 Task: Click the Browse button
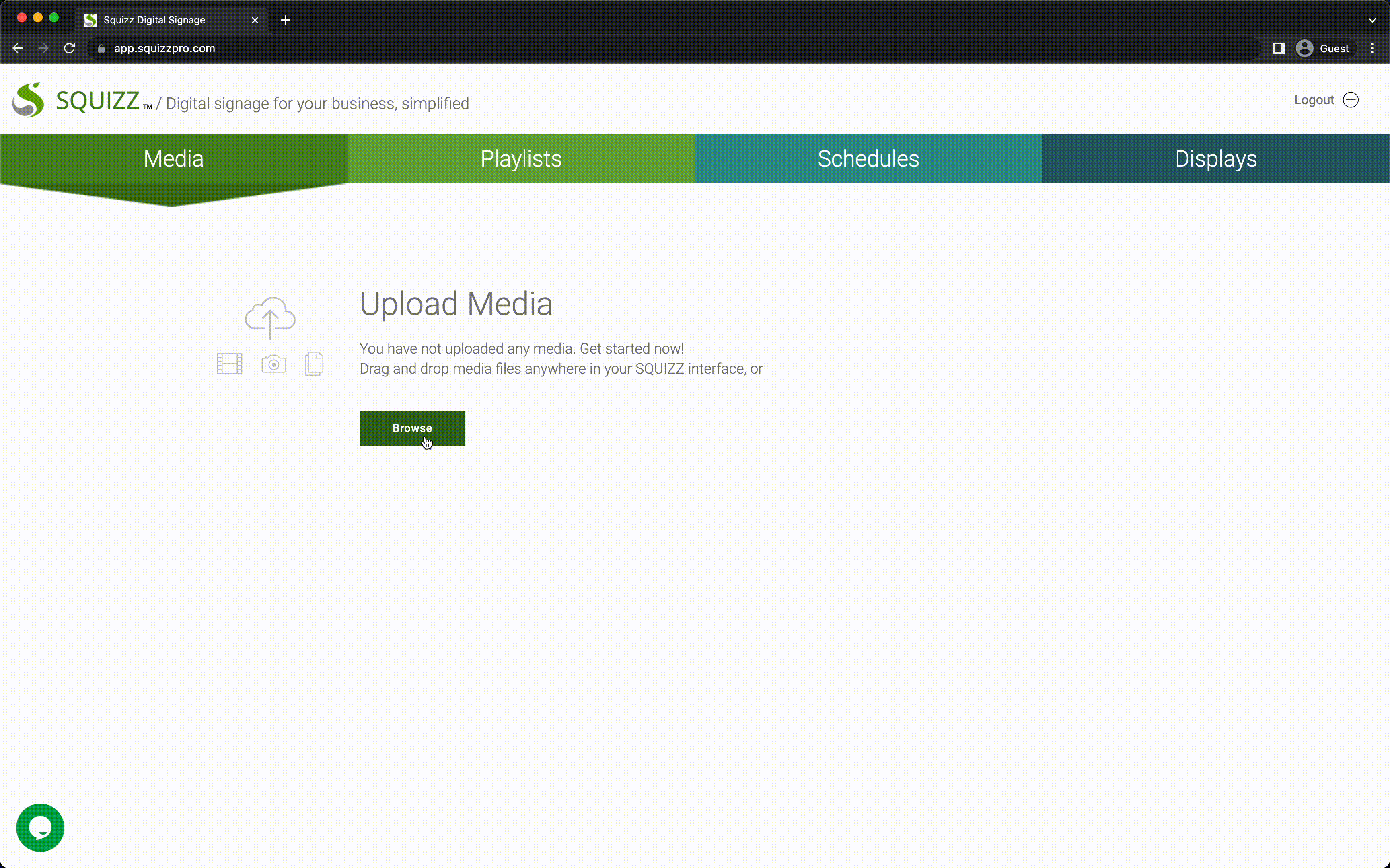(x=412, y=428)
